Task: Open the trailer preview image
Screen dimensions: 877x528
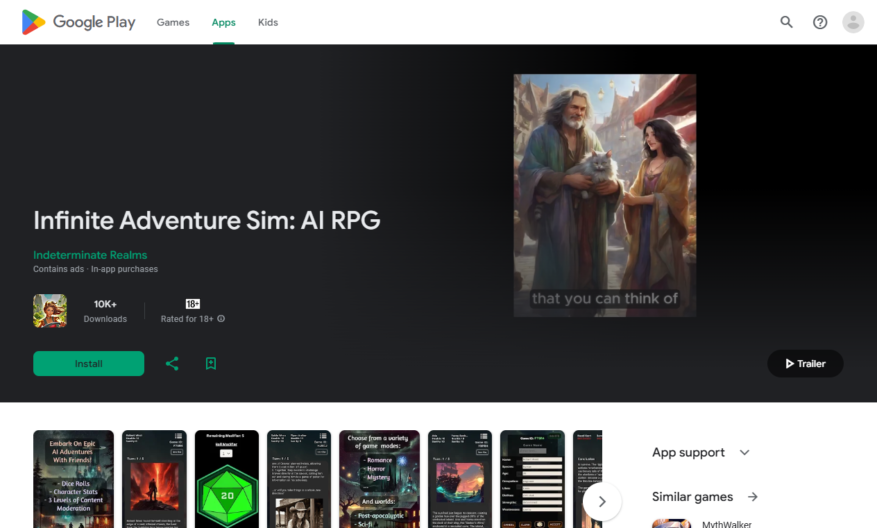Action: pyautogui.click(x=605, y=195)
